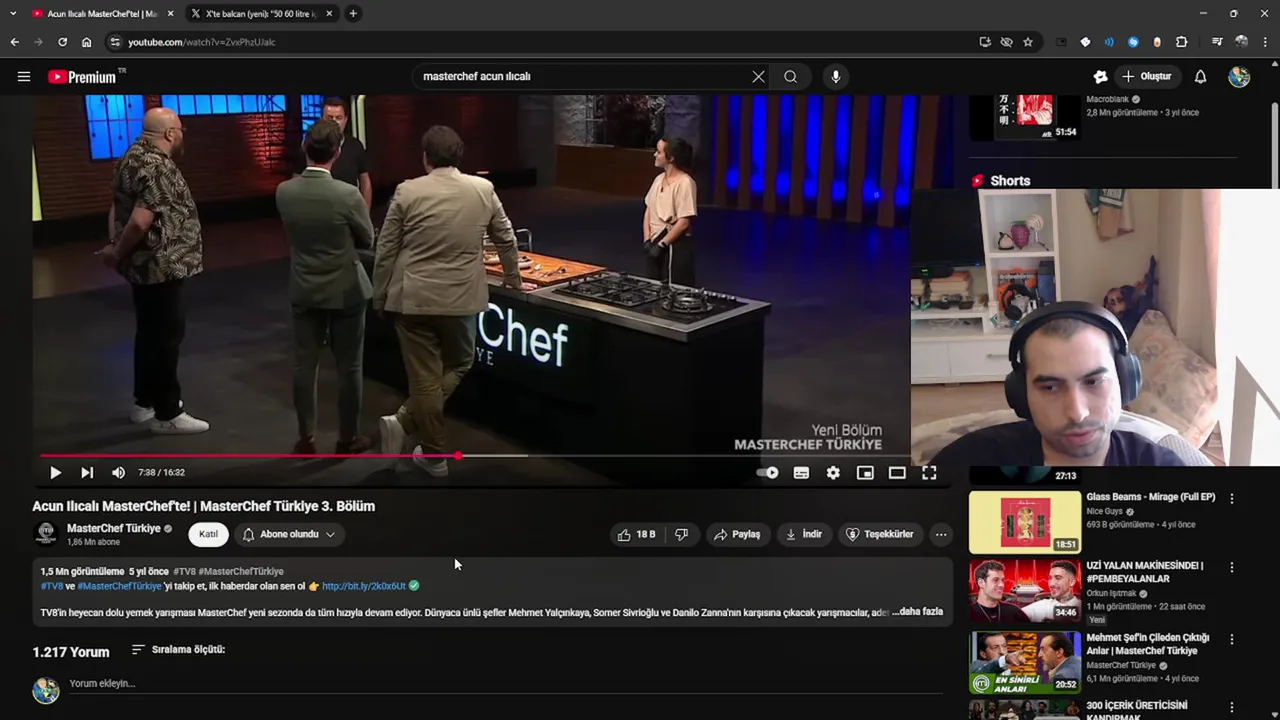Screen dimensions: 1280x720
Task: Open a new browser tab
Action: 353,14
